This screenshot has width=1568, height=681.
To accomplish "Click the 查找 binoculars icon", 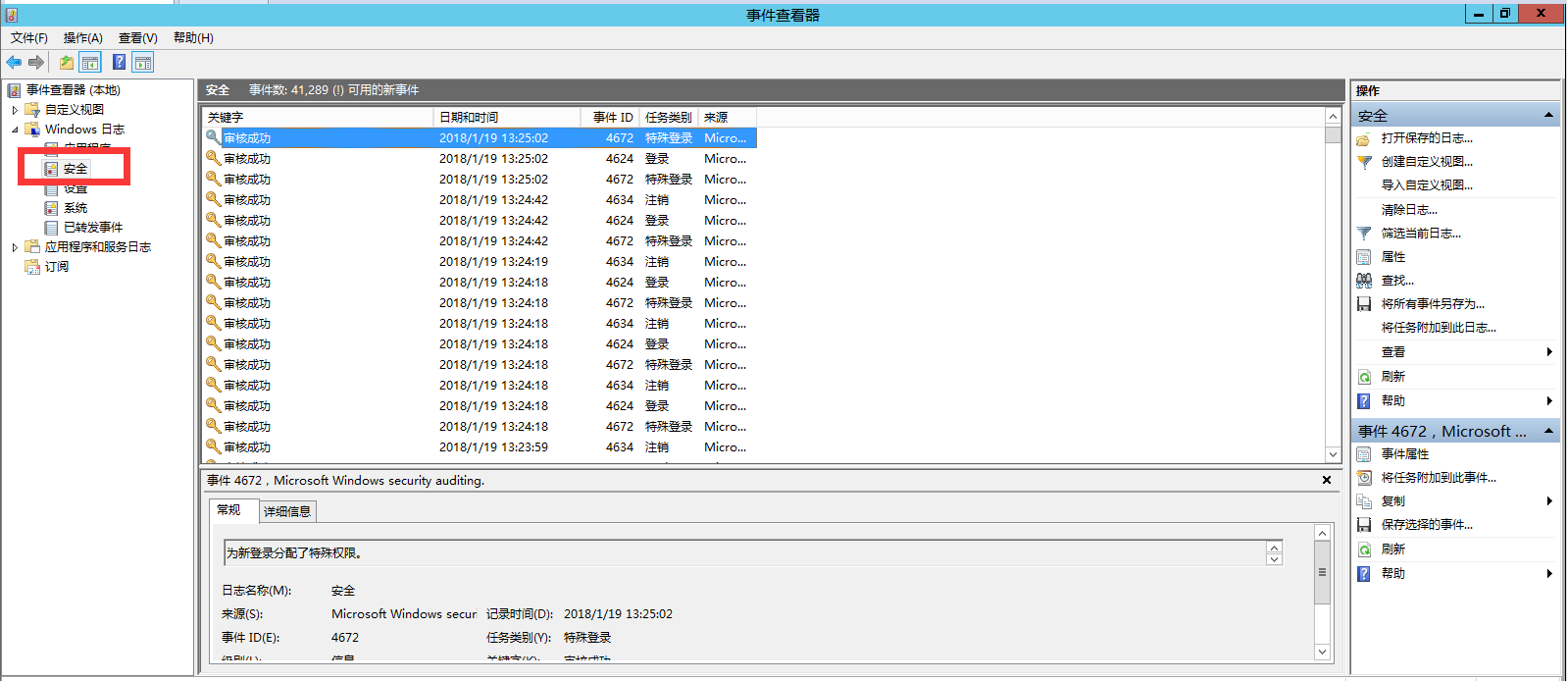I will 1364,281.
